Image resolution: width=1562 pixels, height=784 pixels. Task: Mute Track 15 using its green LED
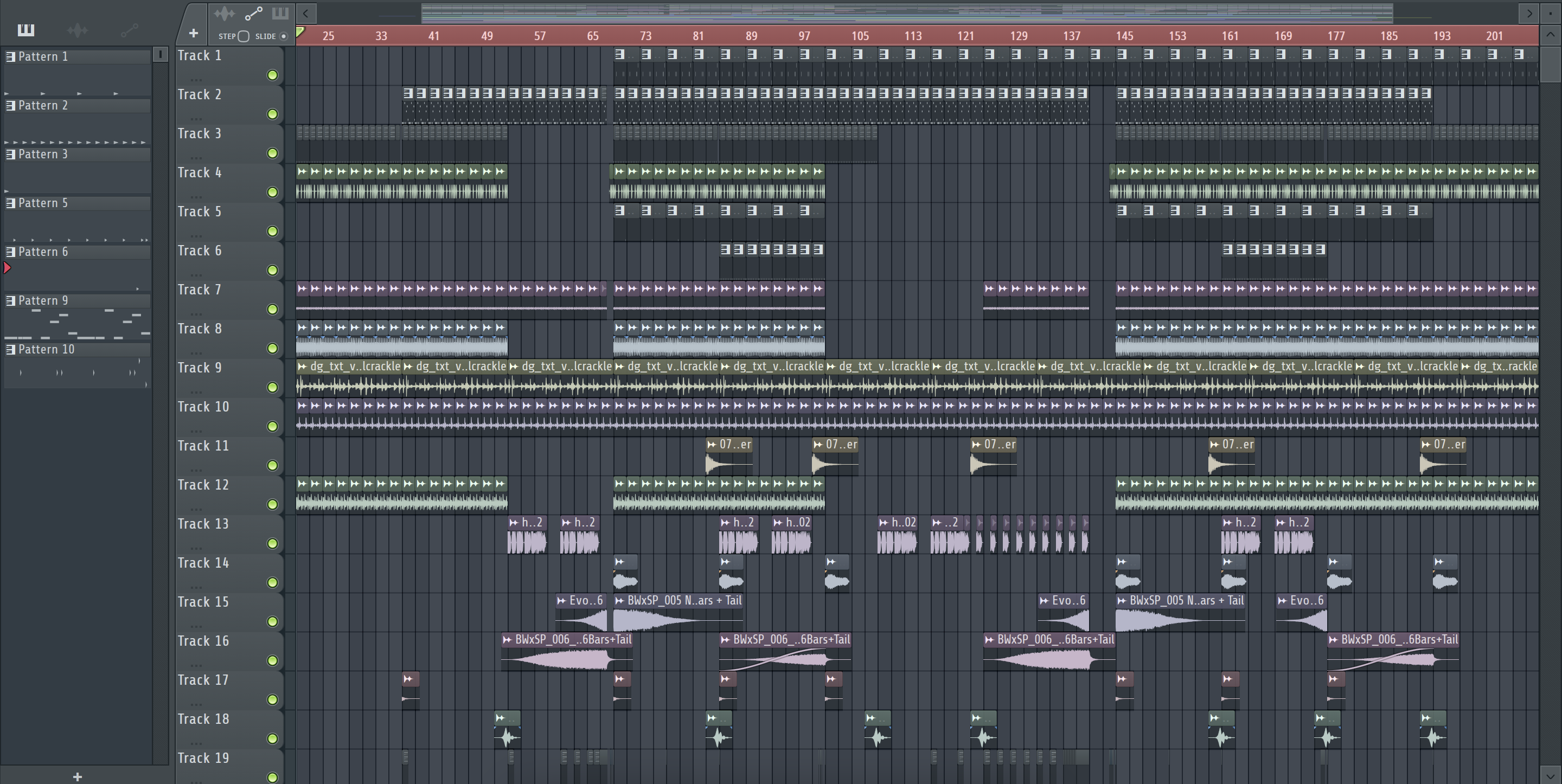click(272, 621)
